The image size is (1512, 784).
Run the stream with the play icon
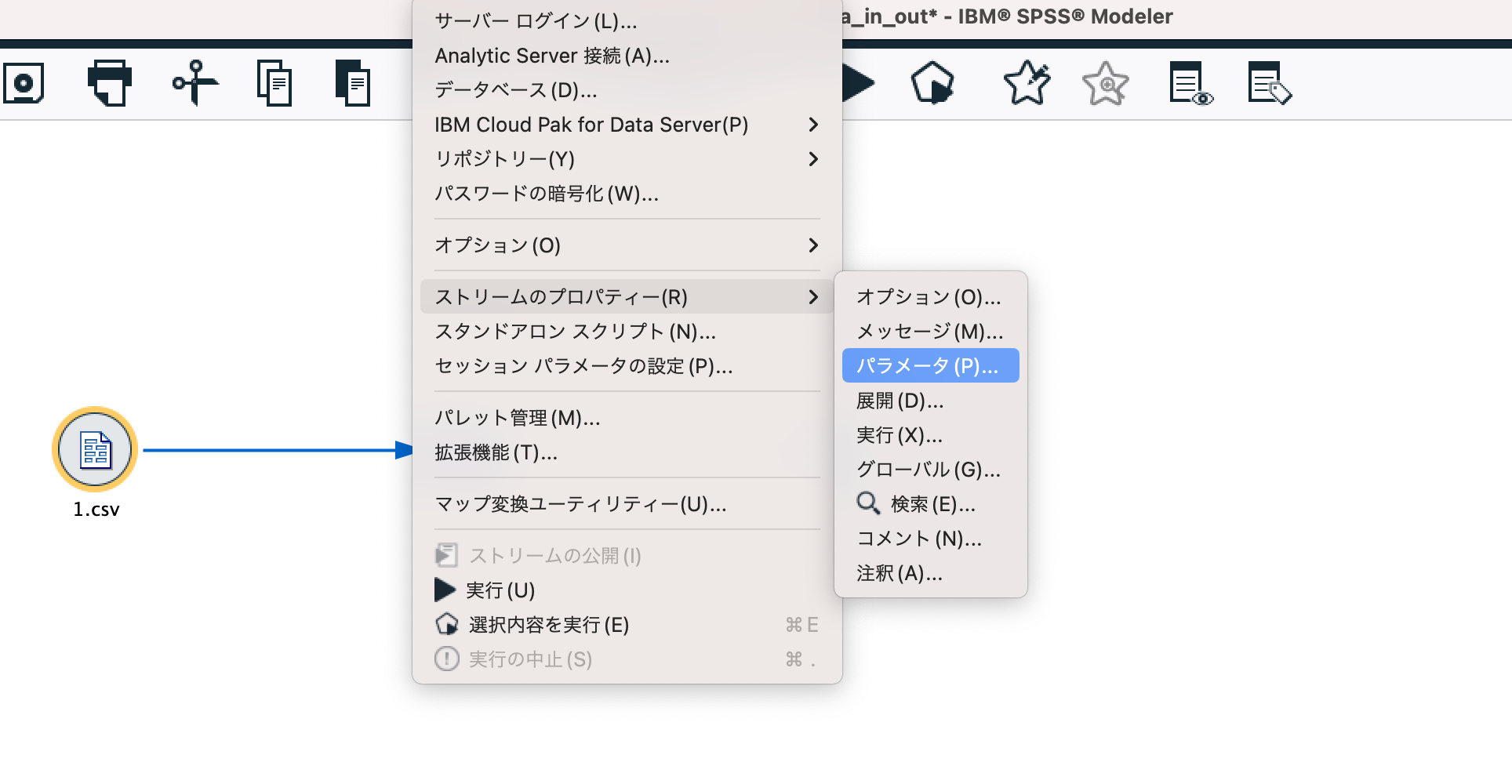click(857, 81)
